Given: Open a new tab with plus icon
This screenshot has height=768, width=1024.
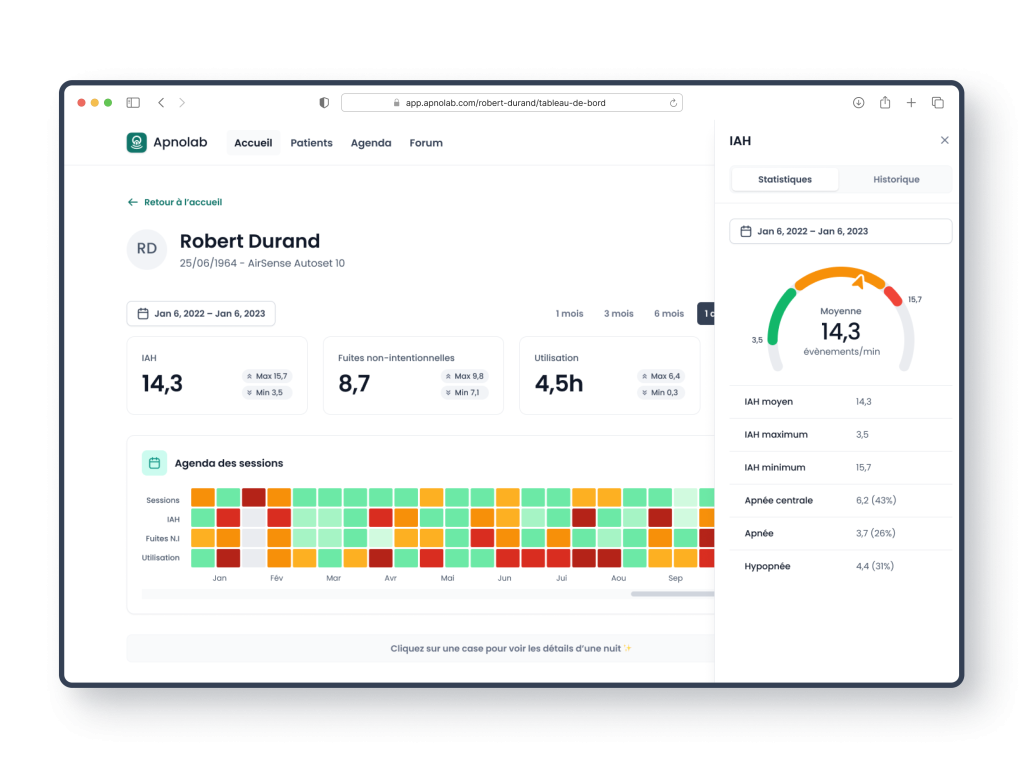Looking at the screenshot, I should (x=911, y=103).
